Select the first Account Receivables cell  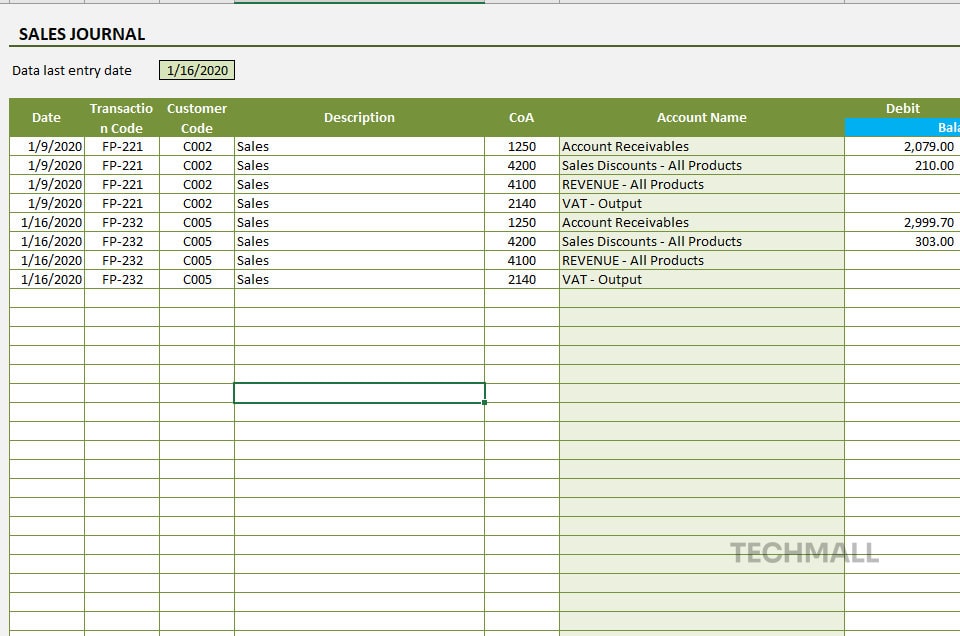click(627, 146)
